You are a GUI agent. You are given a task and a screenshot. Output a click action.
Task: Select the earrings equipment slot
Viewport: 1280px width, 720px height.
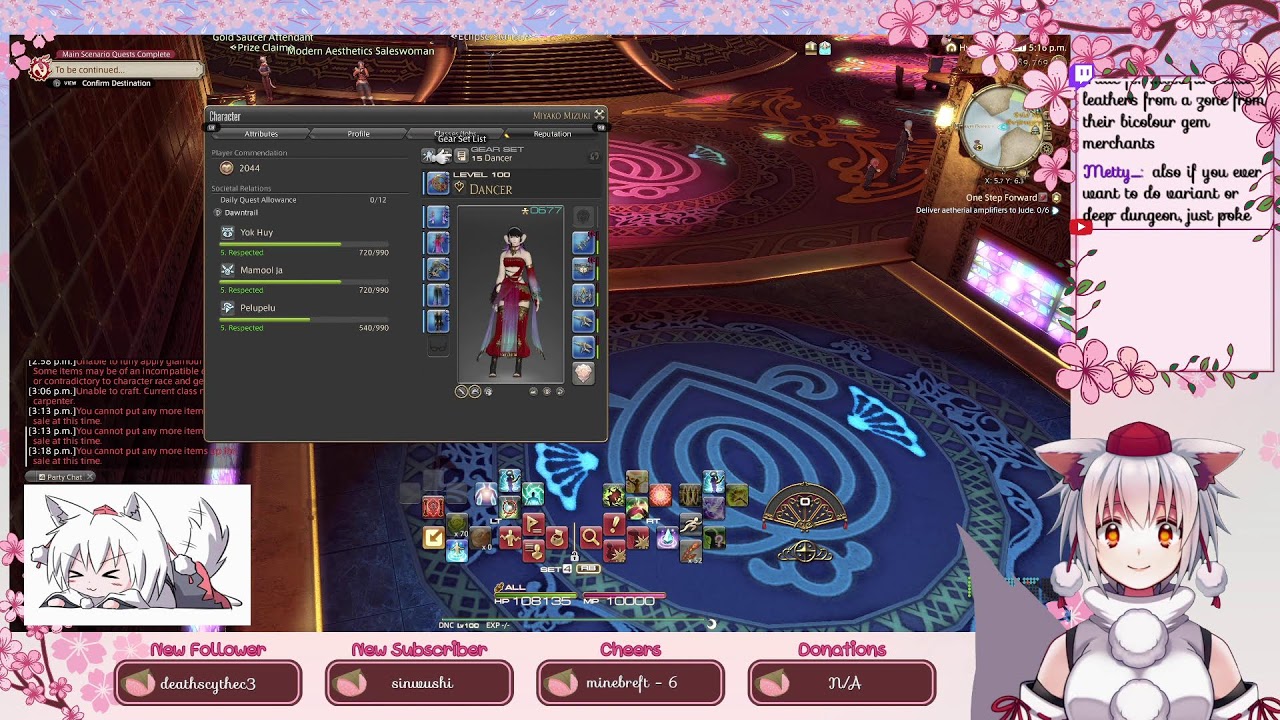(x=583, y=242)
